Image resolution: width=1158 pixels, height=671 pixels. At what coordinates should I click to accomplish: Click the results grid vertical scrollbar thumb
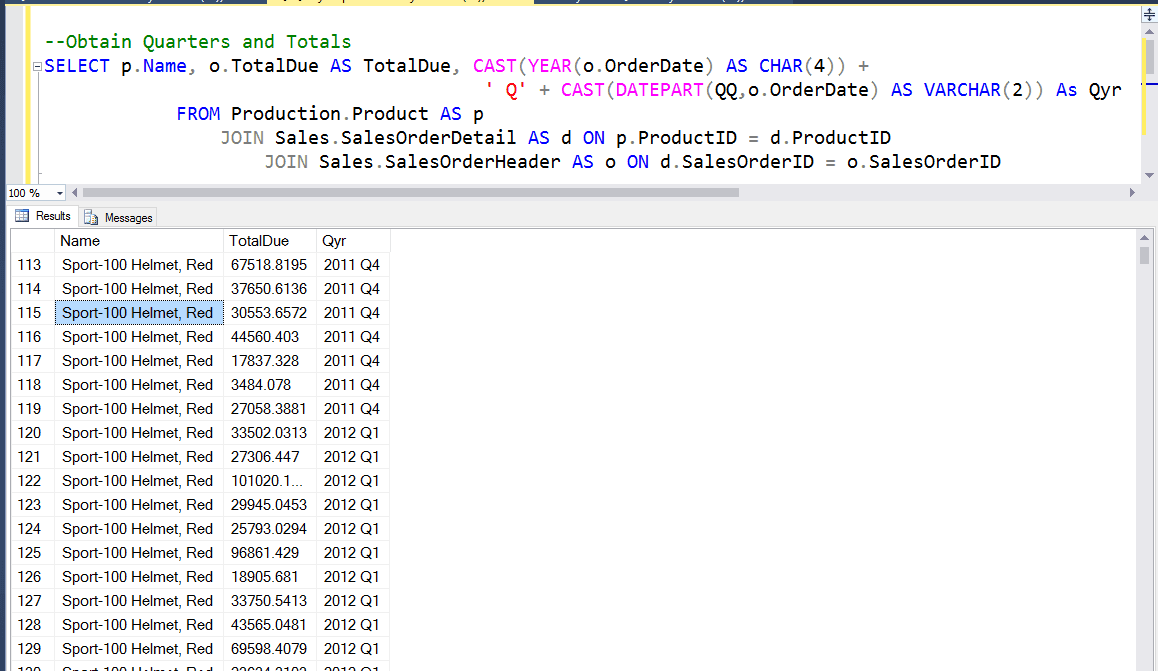tap(1145, 256)
